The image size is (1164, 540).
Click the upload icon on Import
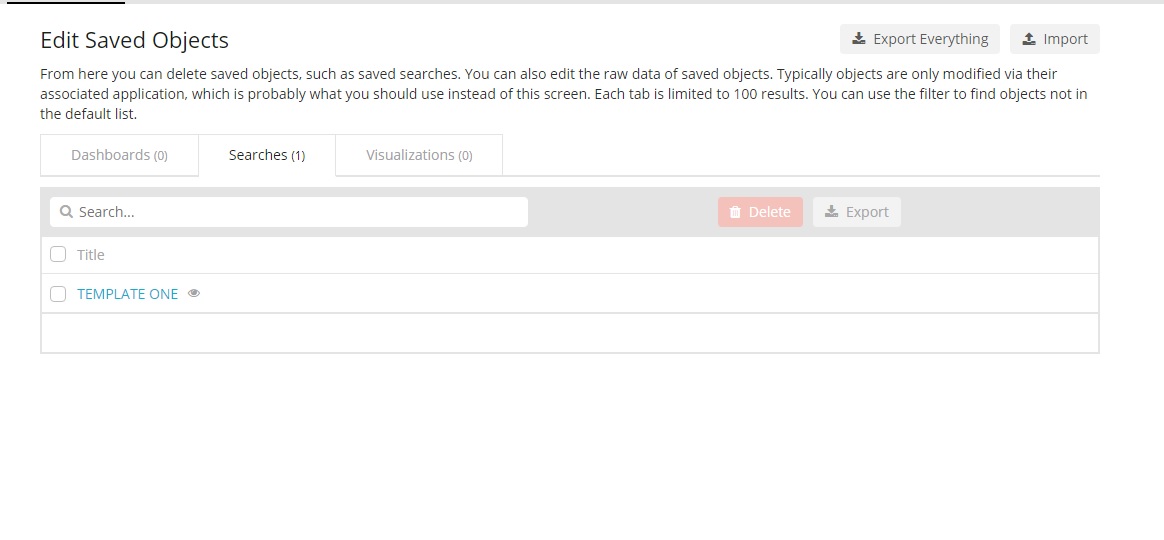point(1029,39)
